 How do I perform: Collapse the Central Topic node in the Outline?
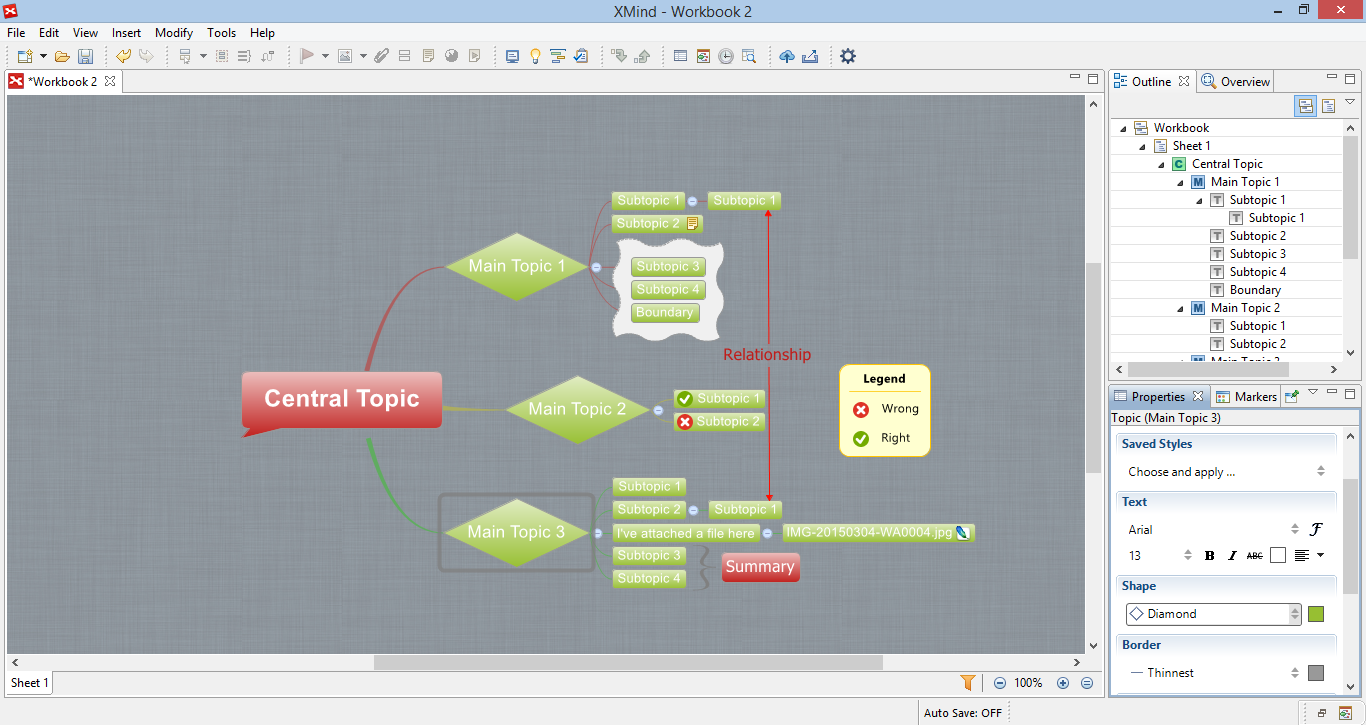[x=1162, y=164]
